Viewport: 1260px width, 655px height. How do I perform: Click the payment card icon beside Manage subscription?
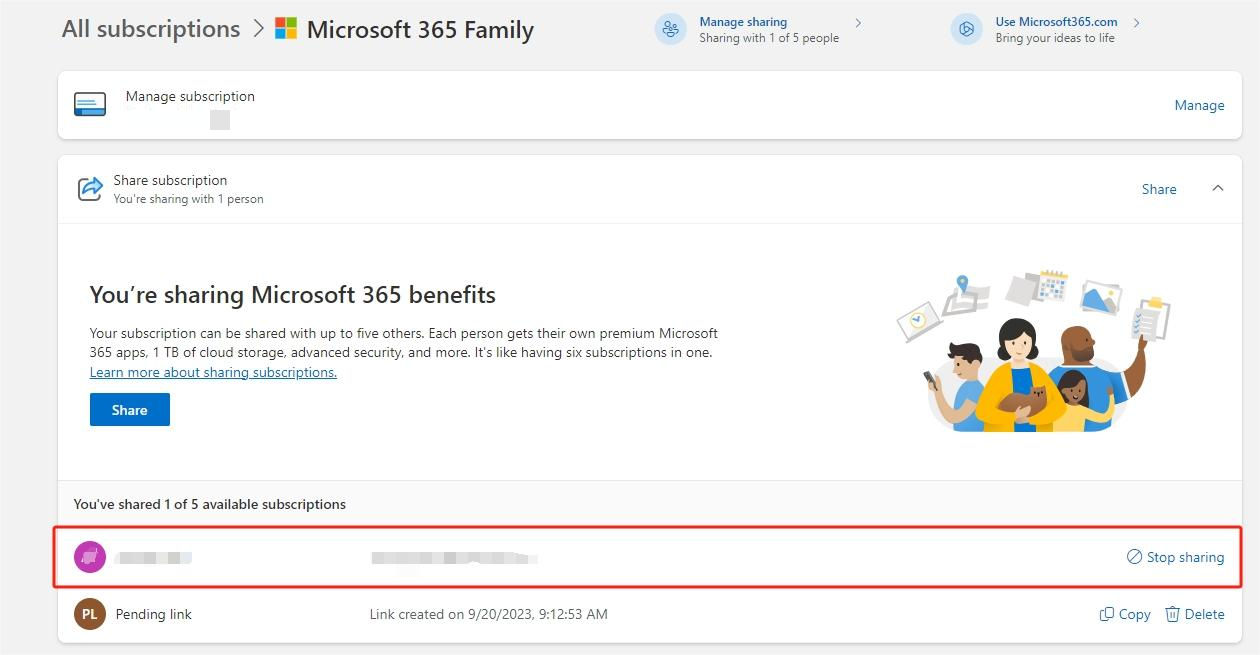tap(89, 103)
